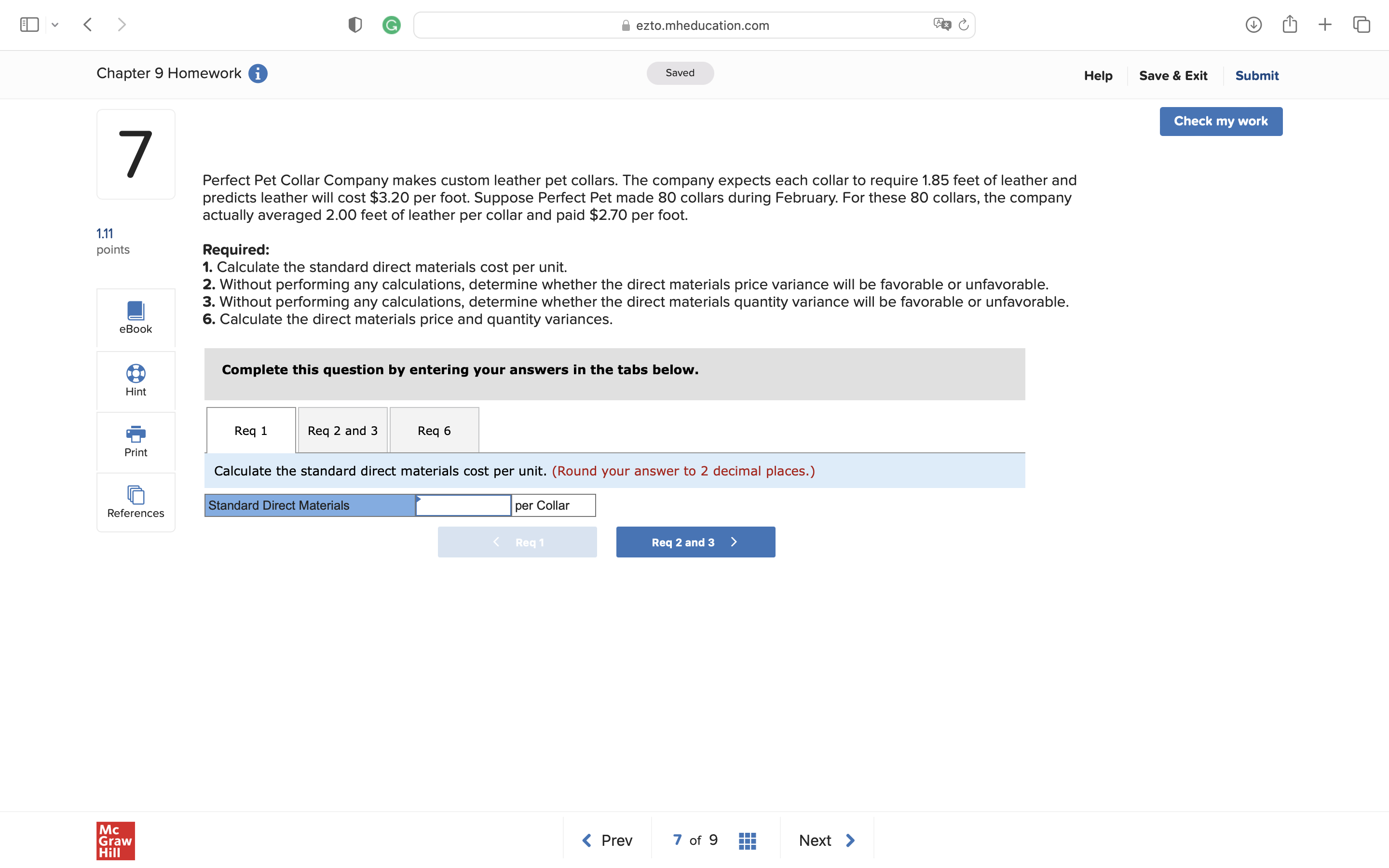Open the References icon

136,502
